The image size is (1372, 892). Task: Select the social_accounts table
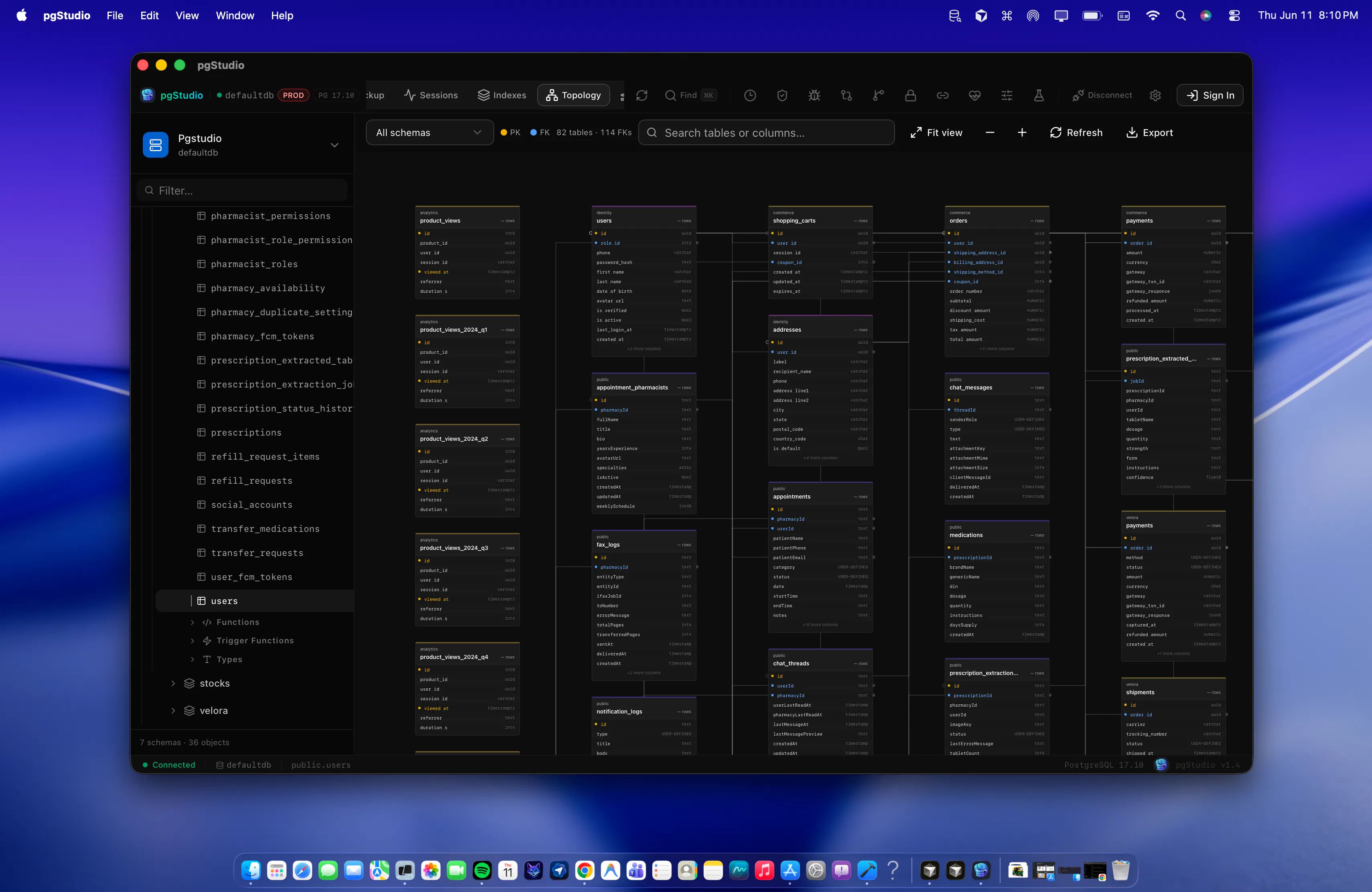coord(245,505)
